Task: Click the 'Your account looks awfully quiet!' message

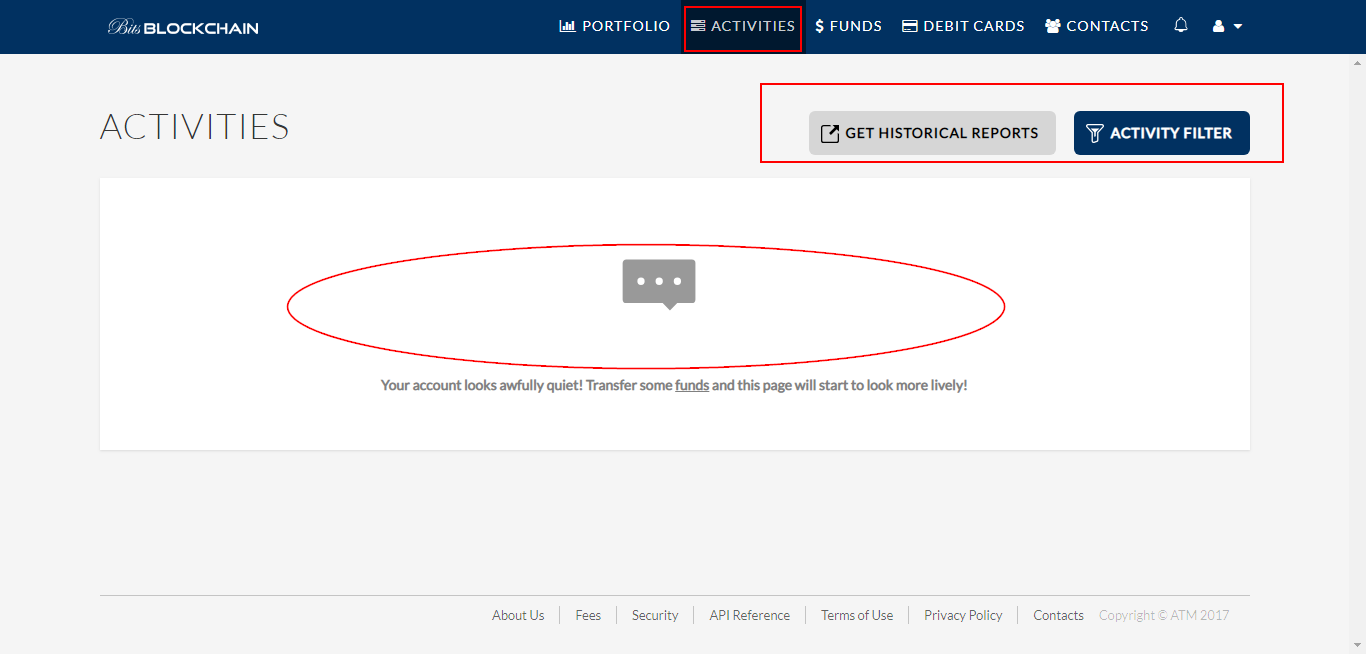Action: coord(674,385)
